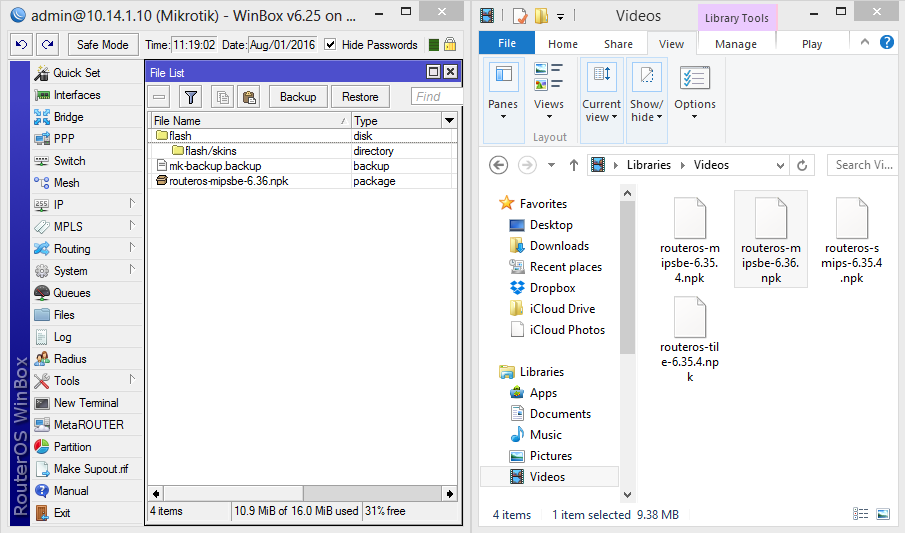
Task: Click the paste icon in File List toolbar
Action: tap(249, 97)
